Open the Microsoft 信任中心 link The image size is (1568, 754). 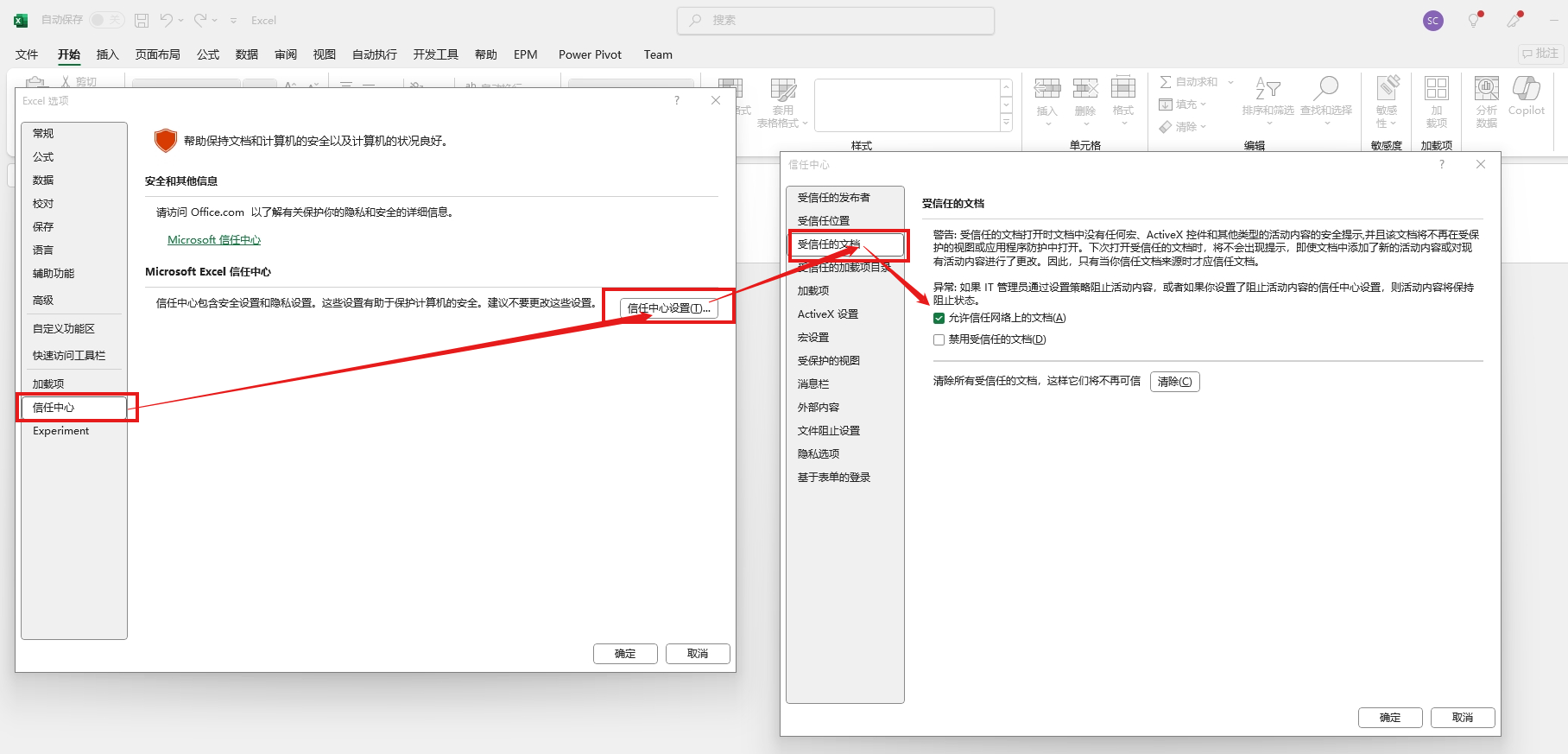coord(214,239)
